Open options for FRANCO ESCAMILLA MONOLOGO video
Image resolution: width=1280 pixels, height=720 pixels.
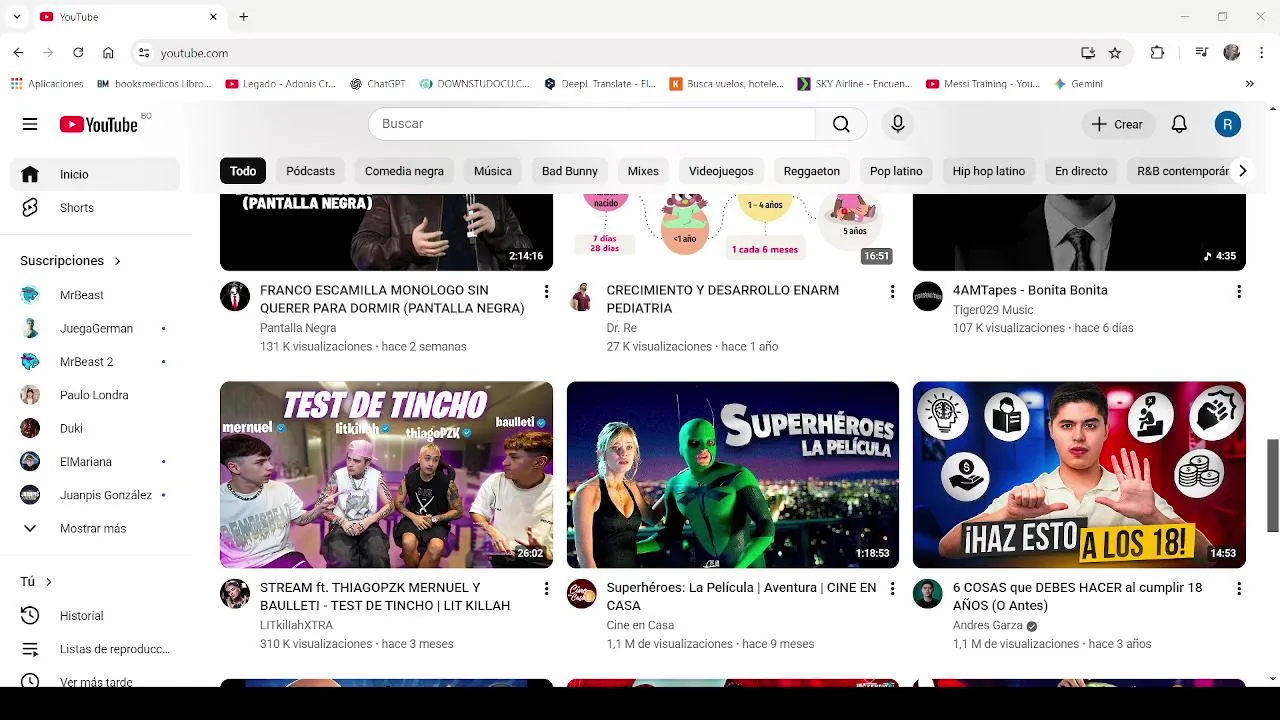tap(546, 291)
